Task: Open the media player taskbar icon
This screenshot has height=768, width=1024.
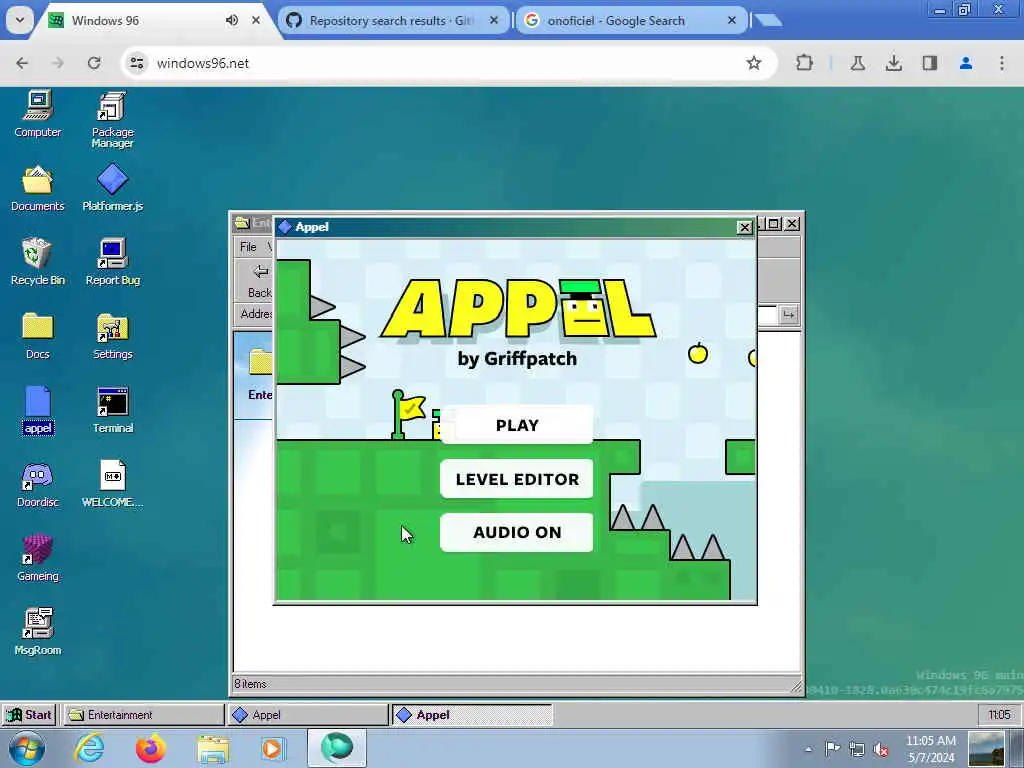Action: tap(272, 748)
